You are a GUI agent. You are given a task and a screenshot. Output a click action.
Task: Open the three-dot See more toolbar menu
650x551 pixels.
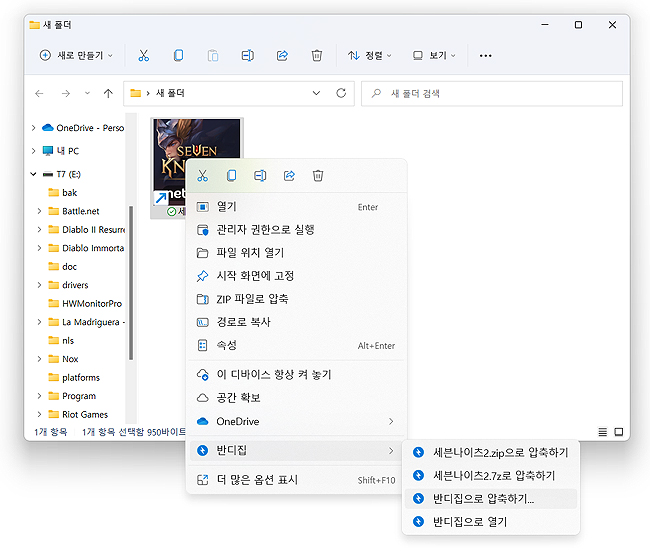coord(485,56)
